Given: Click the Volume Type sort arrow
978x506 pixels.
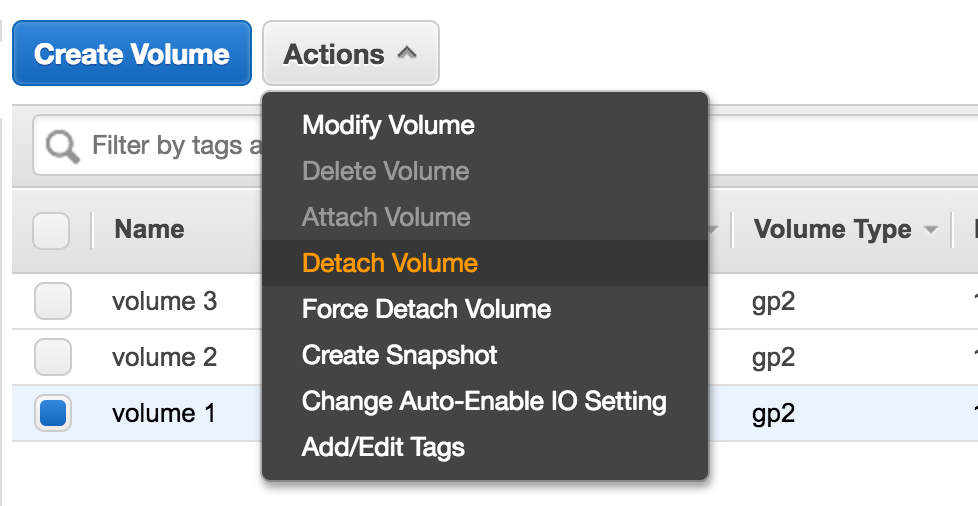Looking at the screenshot, I should click(x=931, y=230).
